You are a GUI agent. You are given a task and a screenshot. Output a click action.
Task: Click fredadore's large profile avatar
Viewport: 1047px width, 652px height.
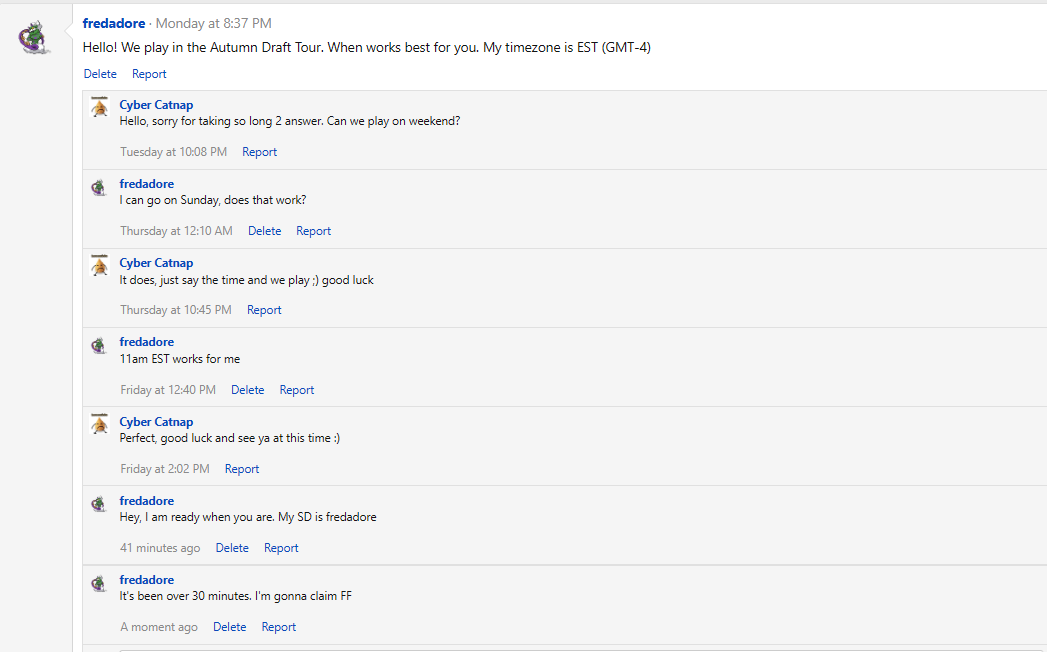pyautogui.click(x=35, y=39)
